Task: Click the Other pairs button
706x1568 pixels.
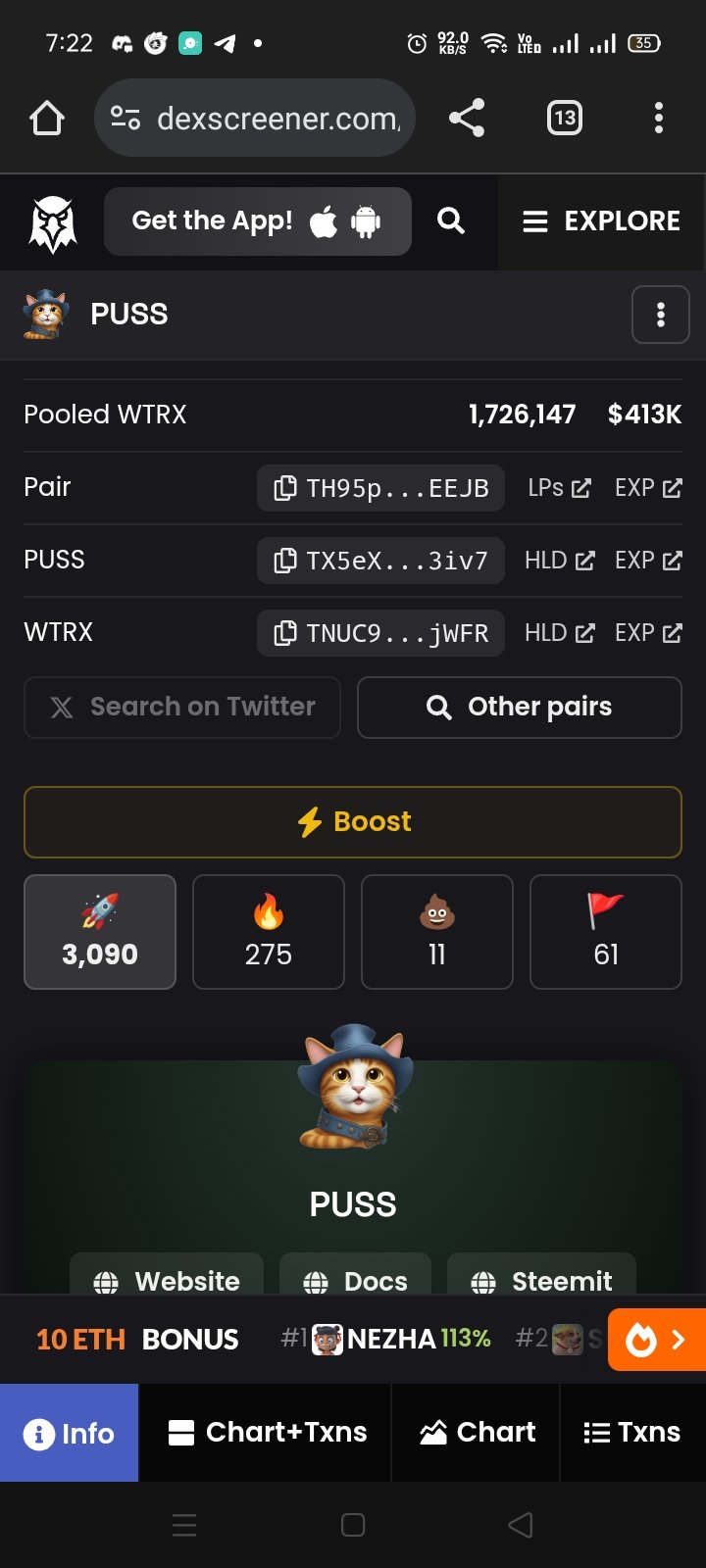Action: click(520, 707)
